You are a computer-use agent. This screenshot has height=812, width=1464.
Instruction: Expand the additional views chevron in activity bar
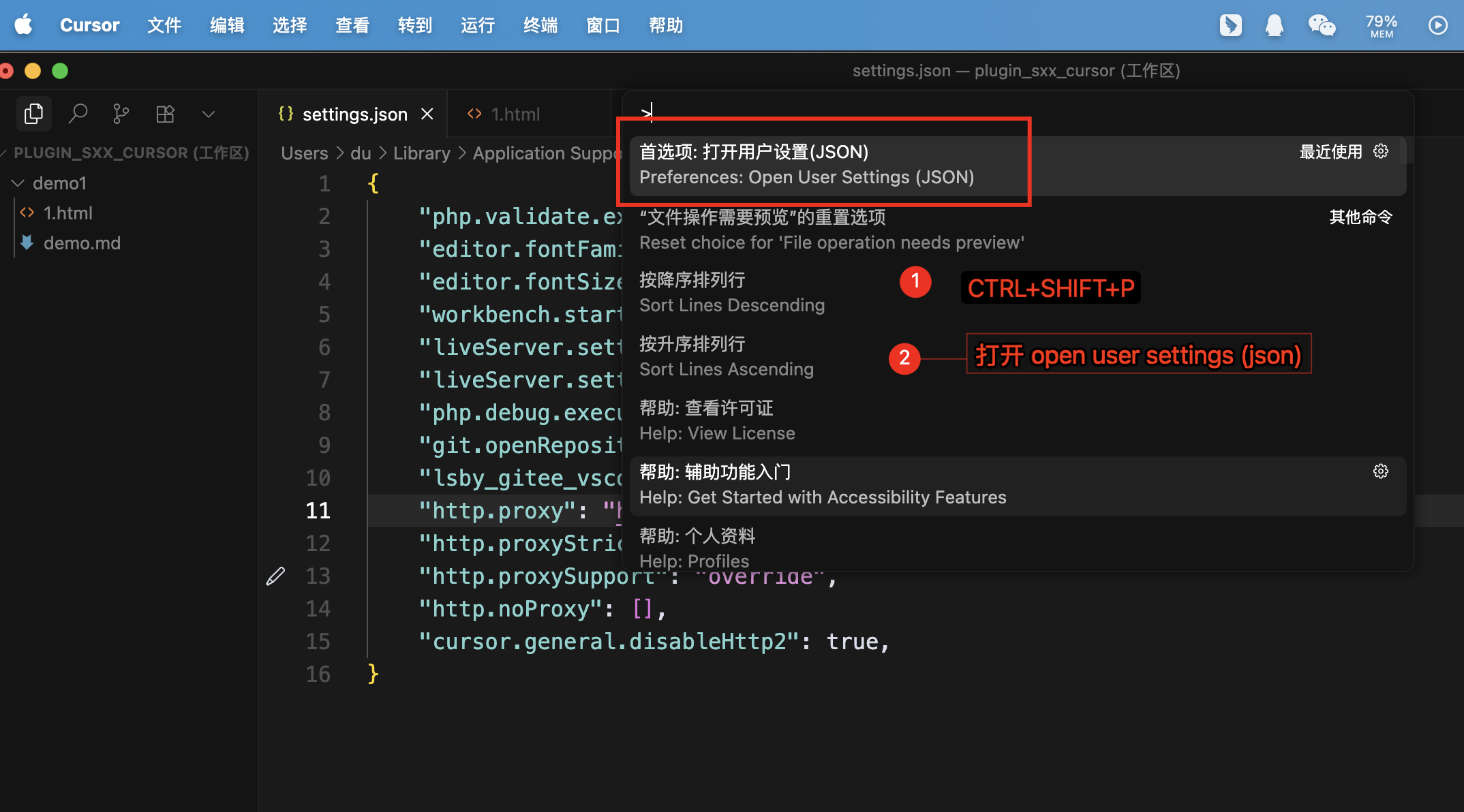[209, 114]
